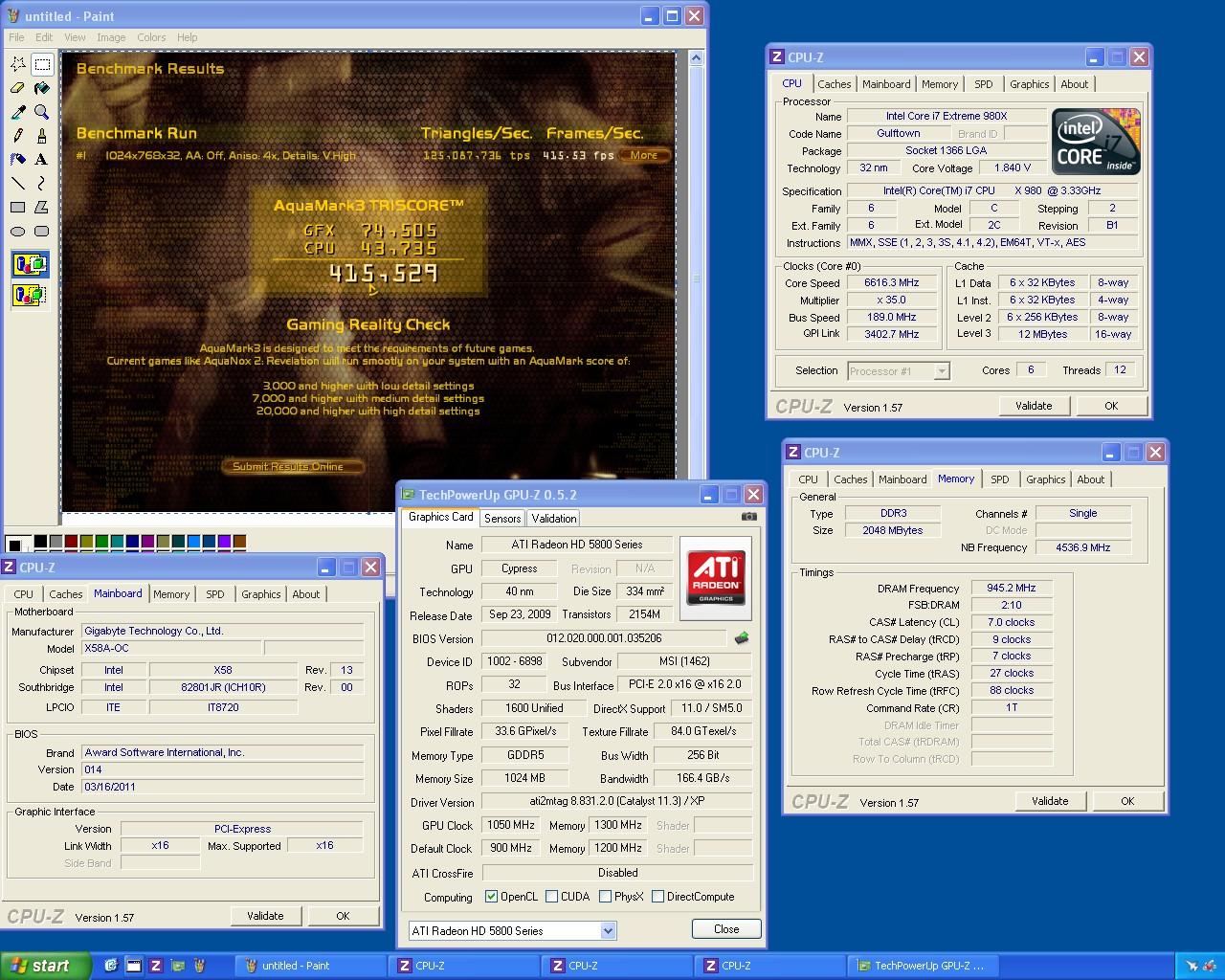Click the Core Speed value 6616.3 MHz

891,283
